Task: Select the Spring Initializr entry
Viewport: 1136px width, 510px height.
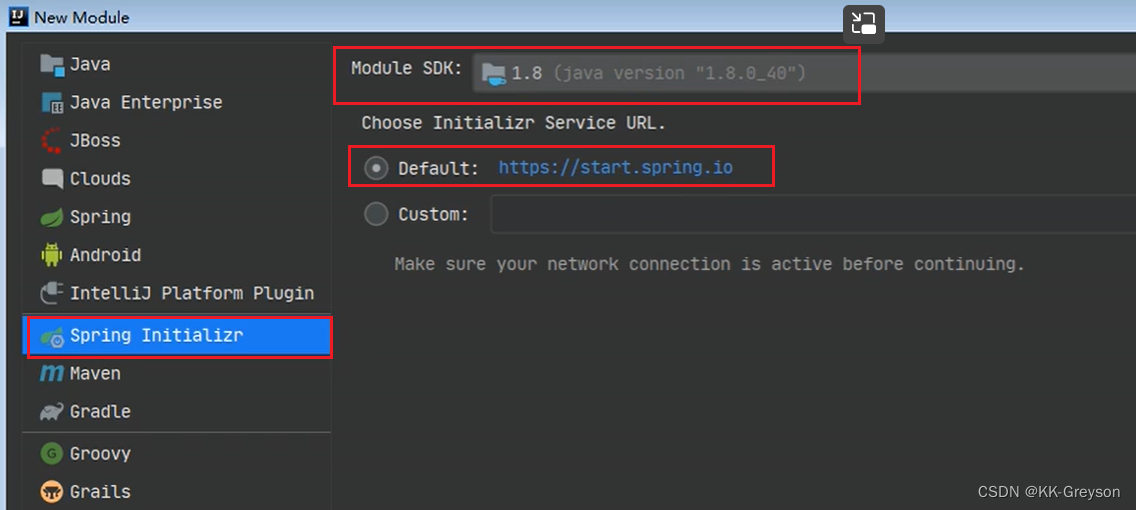Action: click(x=178, y=336)
